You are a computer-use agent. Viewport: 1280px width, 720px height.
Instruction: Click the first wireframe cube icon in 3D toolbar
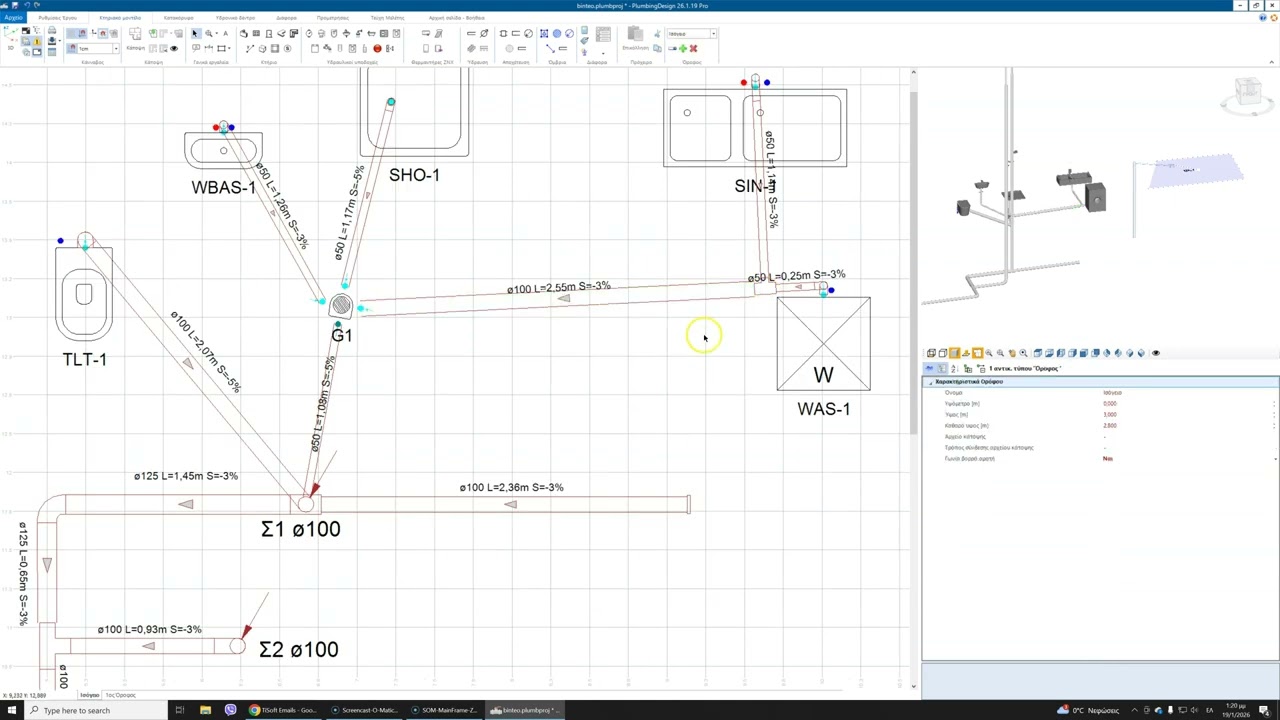coord(931,353)
